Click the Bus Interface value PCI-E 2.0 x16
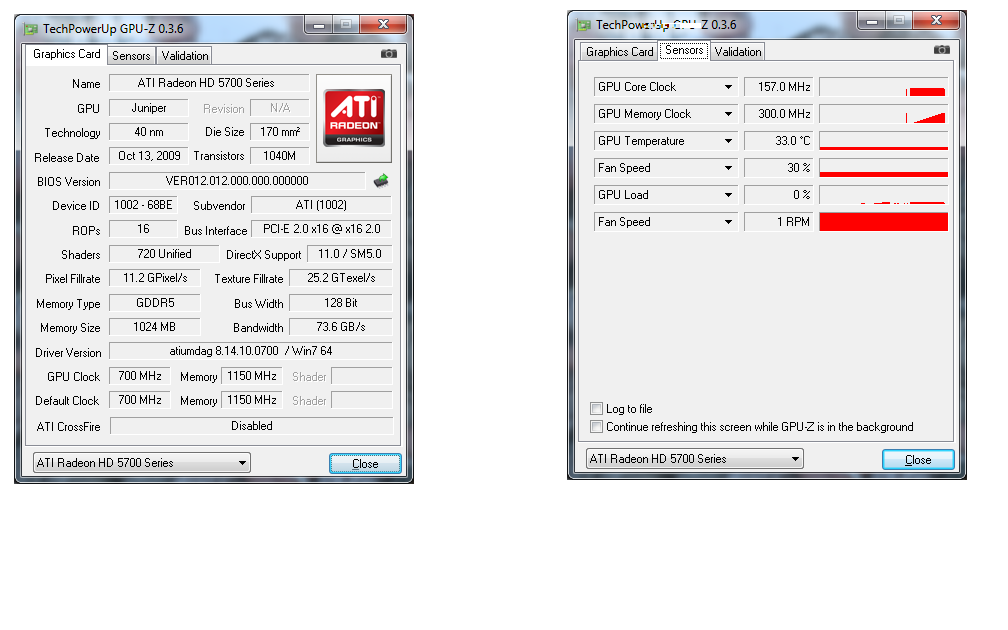 321,229
